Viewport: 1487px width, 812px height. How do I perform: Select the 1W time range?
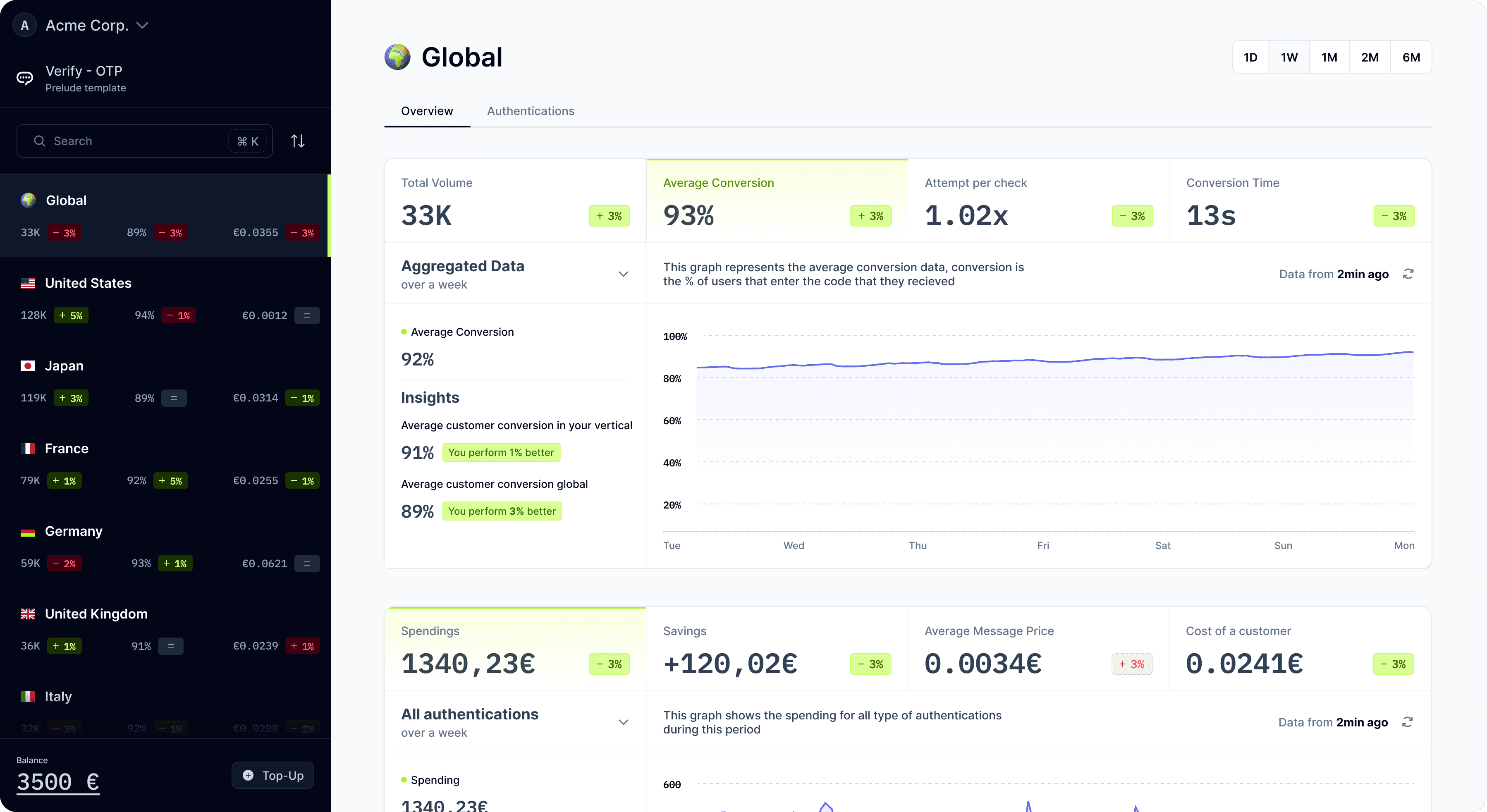[1289, 57]
